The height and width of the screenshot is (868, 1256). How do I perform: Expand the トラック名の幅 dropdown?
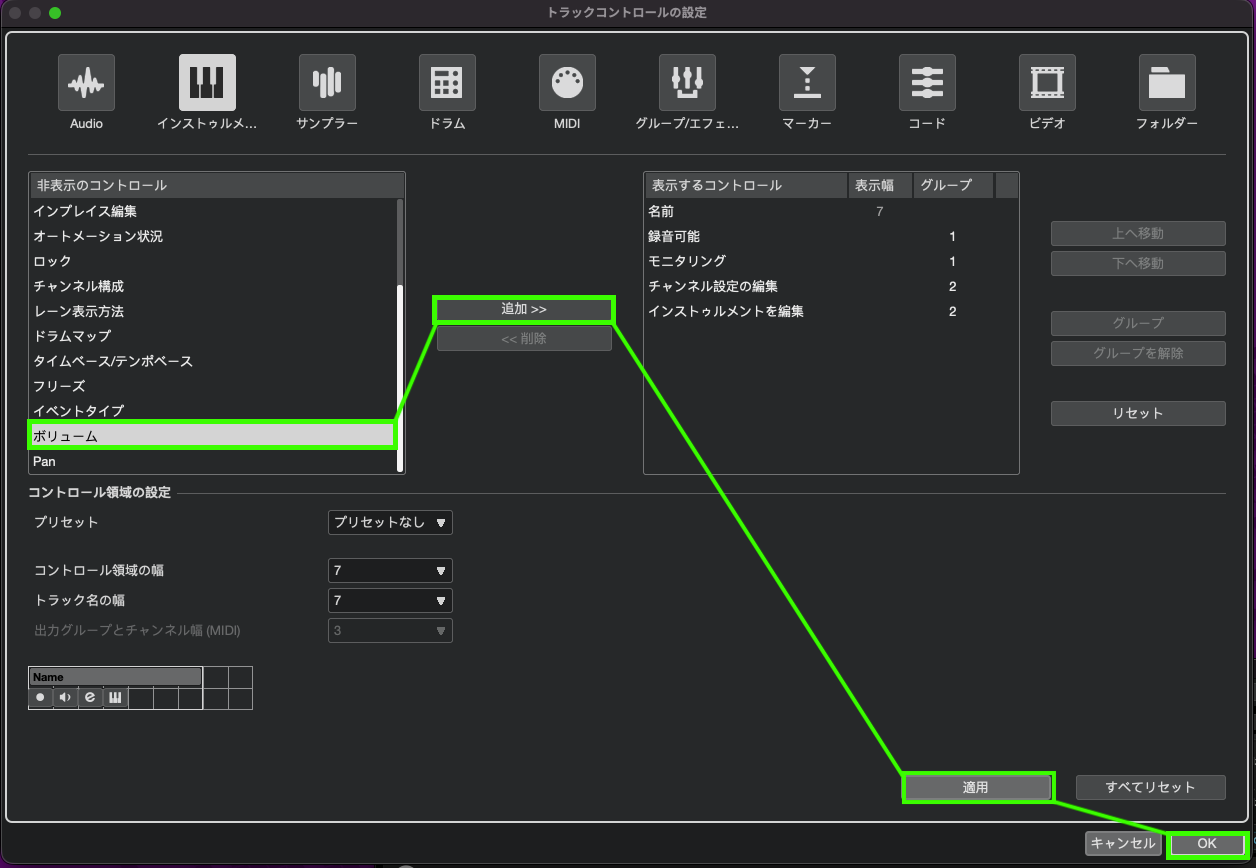pos(390,601)
